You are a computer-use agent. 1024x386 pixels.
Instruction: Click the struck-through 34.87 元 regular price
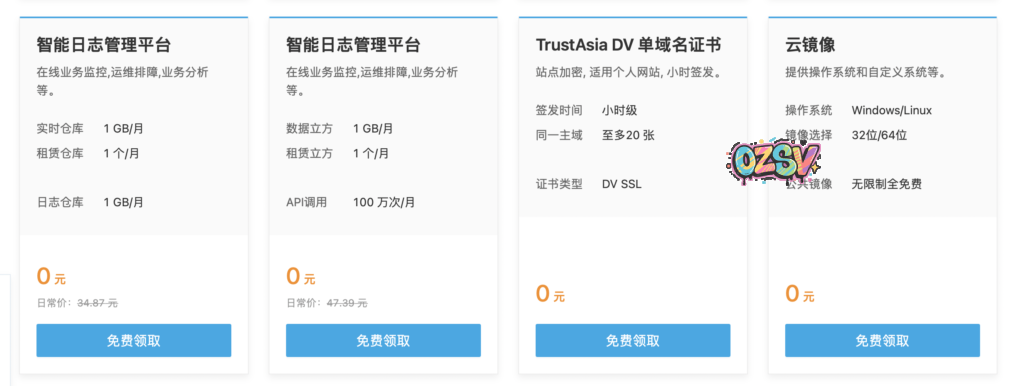pyautogui.click(x=97, y=303)
